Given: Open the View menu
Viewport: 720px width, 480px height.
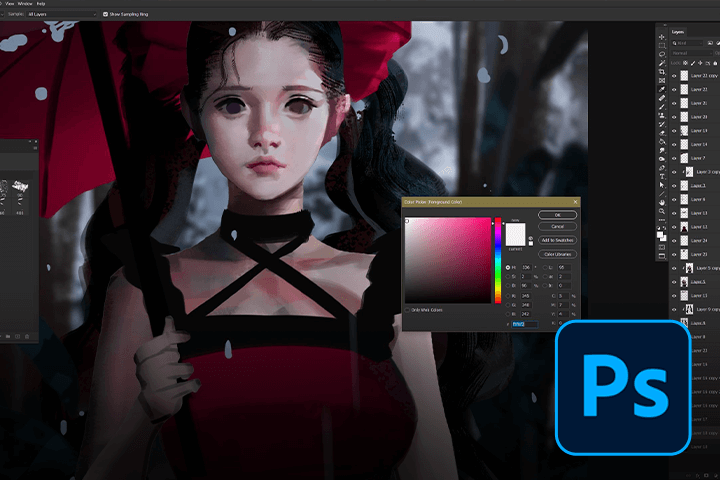Looking at the screenshot, I should pos(10,4).
